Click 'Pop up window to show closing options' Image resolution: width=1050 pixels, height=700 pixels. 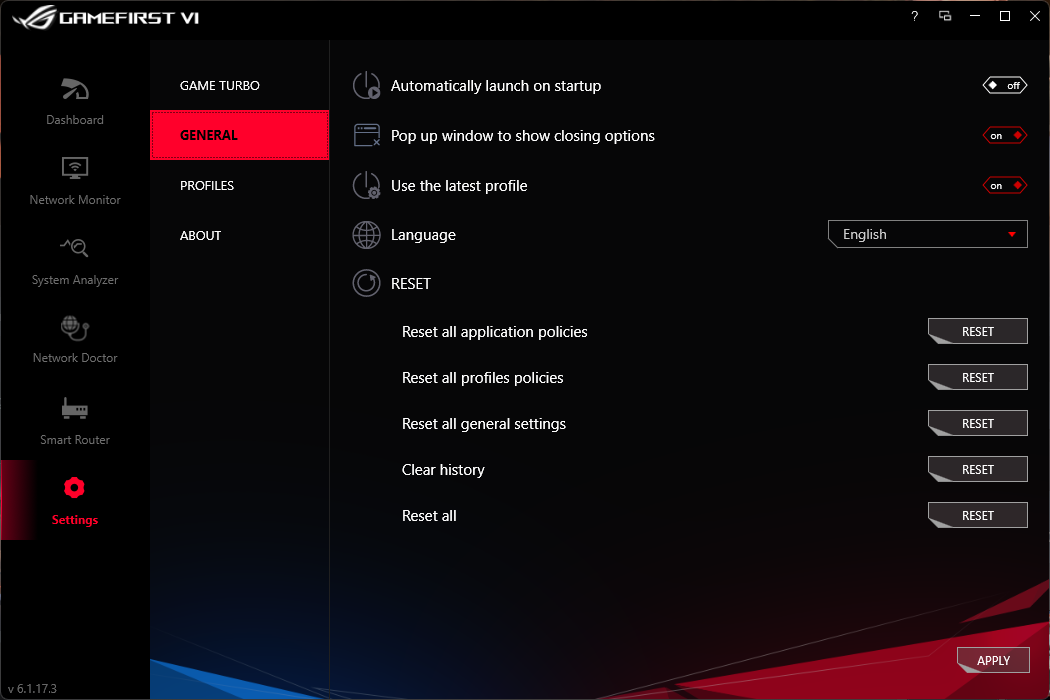523,136
